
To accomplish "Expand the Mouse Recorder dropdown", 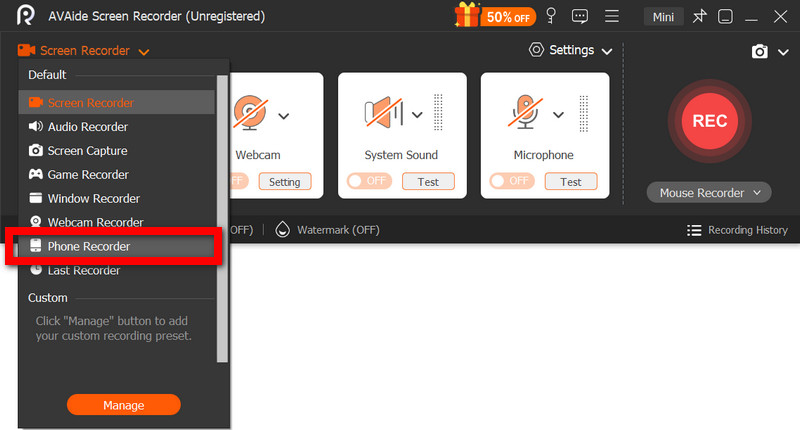I will [x=709, y=192].
